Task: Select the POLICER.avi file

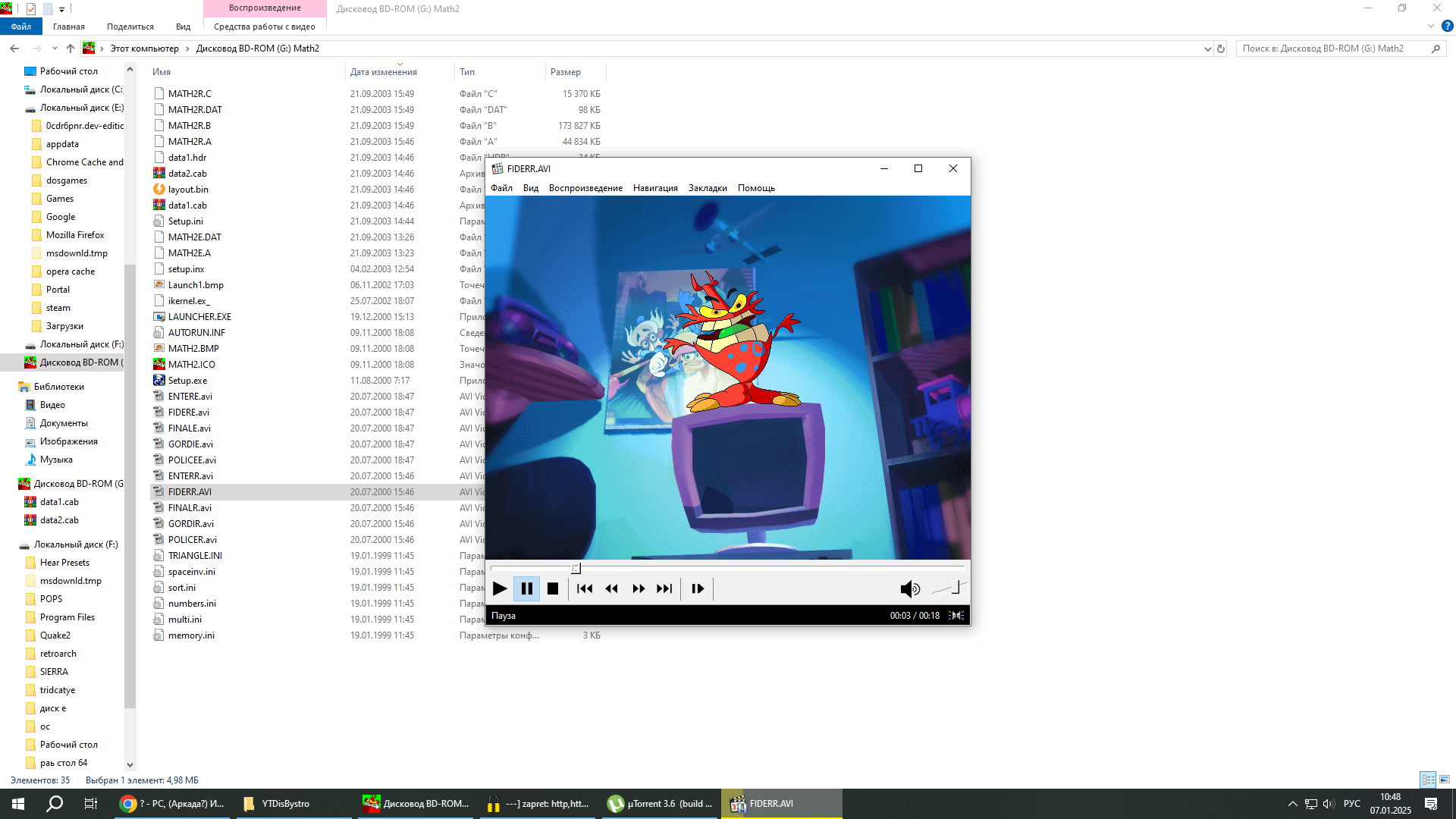Action: [x=192, y=540]
